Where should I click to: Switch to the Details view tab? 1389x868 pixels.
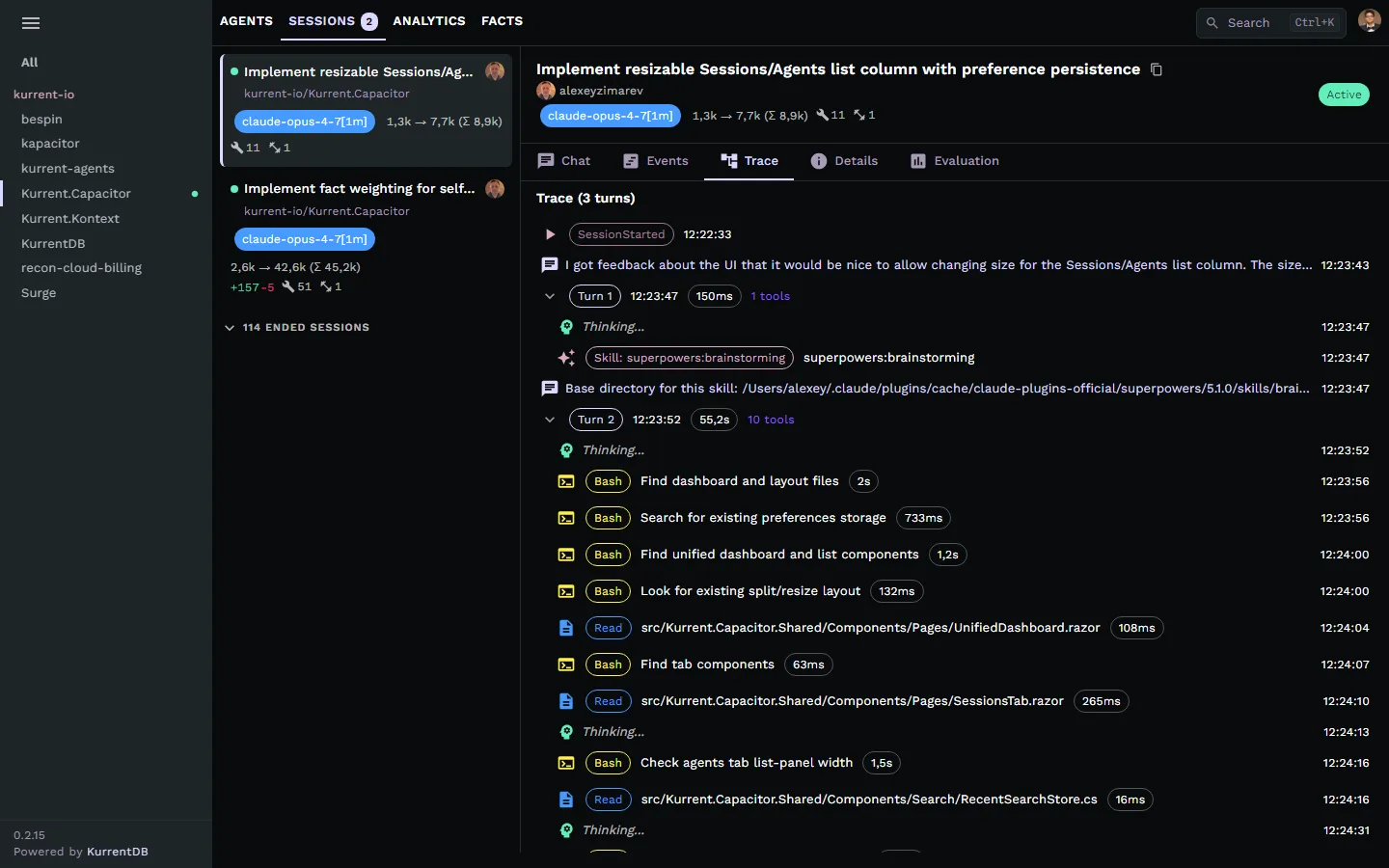(845, 161)
